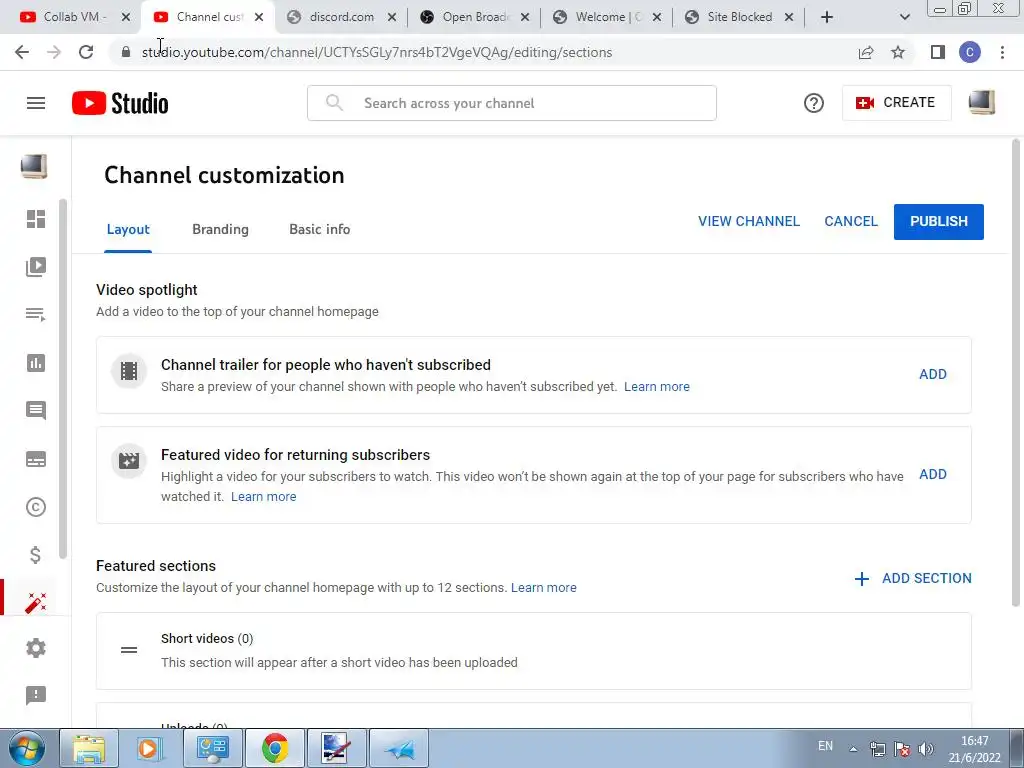Viewport: 1024px width, 768px height.
Task: Go back in browser history
Action: [x=22, y=52]
